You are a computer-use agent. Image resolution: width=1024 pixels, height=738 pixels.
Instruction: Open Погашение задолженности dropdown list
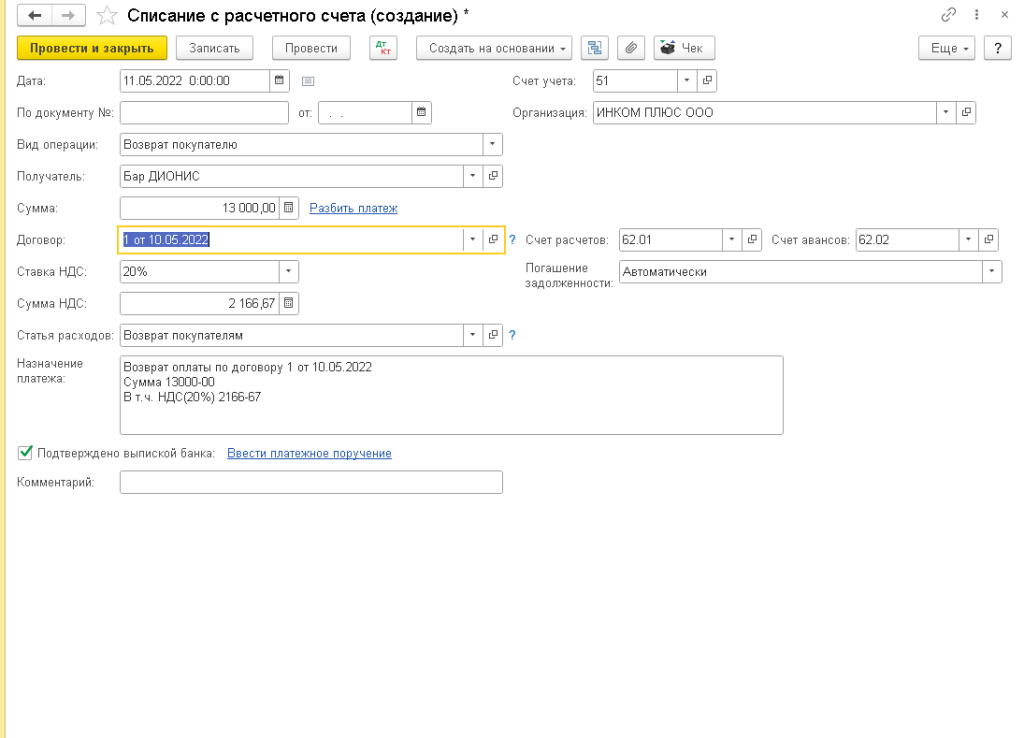click(x=991, y=271)
